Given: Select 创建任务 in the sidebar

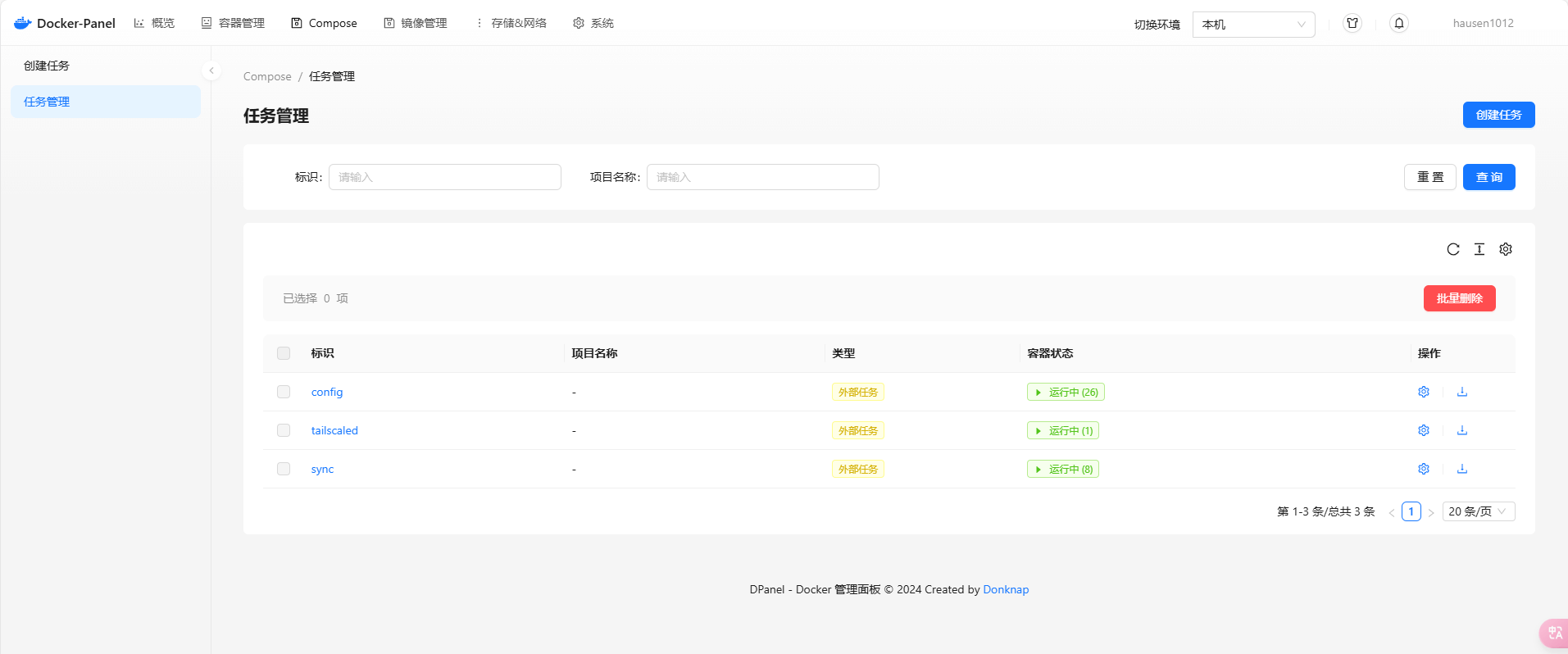Looking at the screenshot, I should pos(106,66).
